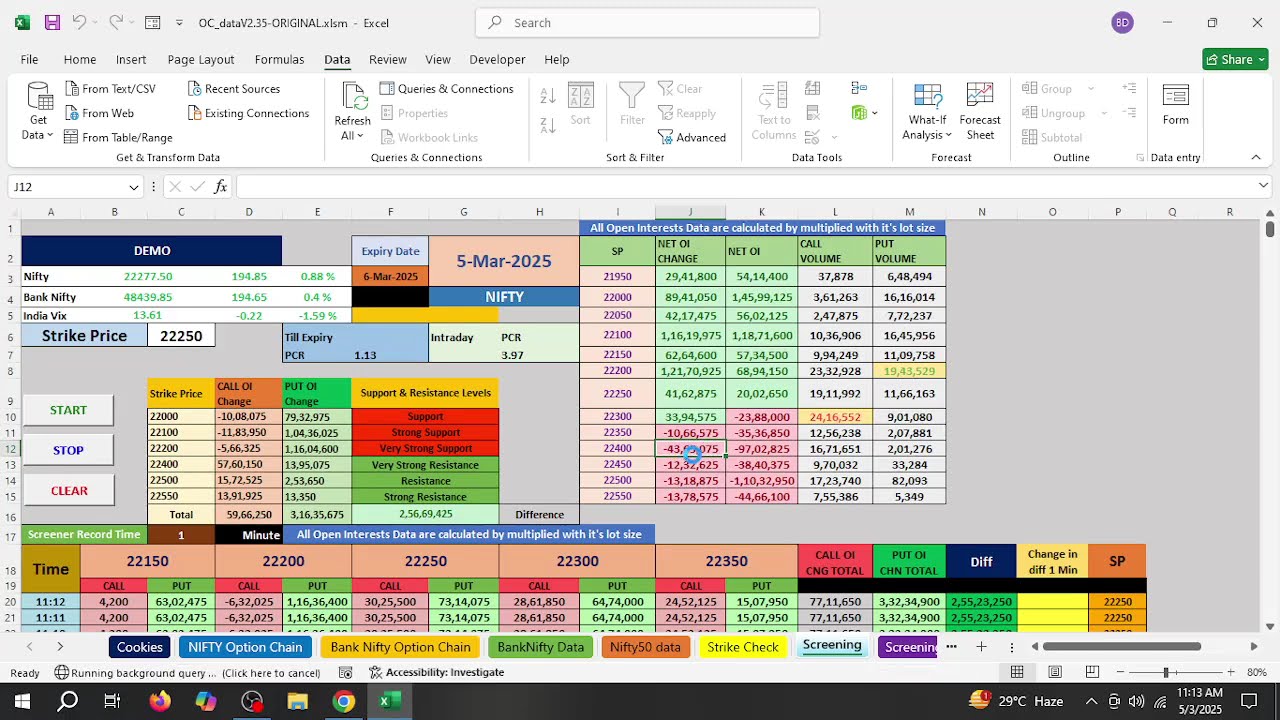Click the Refresh All icon

[353, 98]
